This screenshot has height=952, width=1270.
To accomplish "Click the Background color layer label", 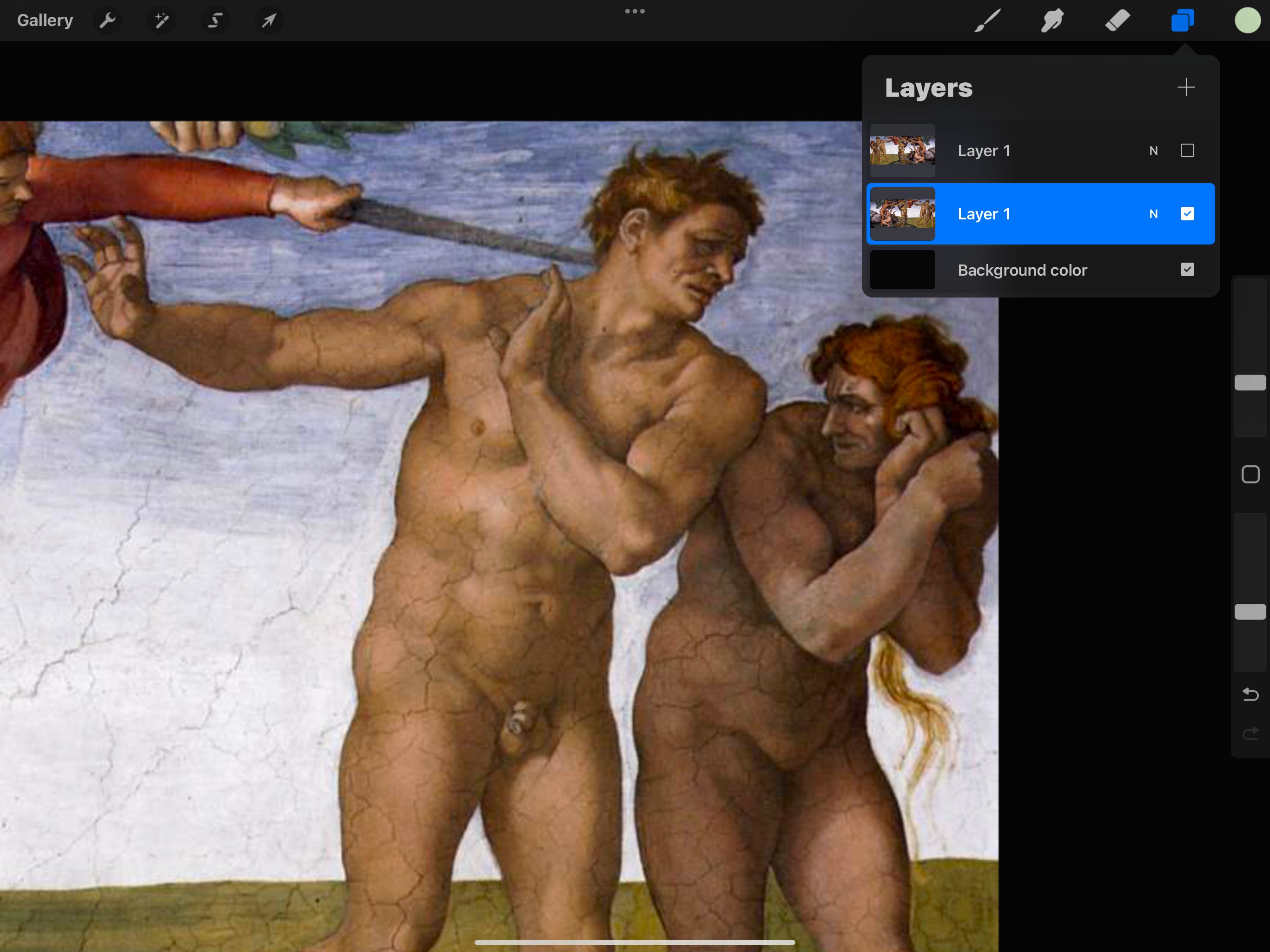I will pyautogui.click(x=1022, y=270).
